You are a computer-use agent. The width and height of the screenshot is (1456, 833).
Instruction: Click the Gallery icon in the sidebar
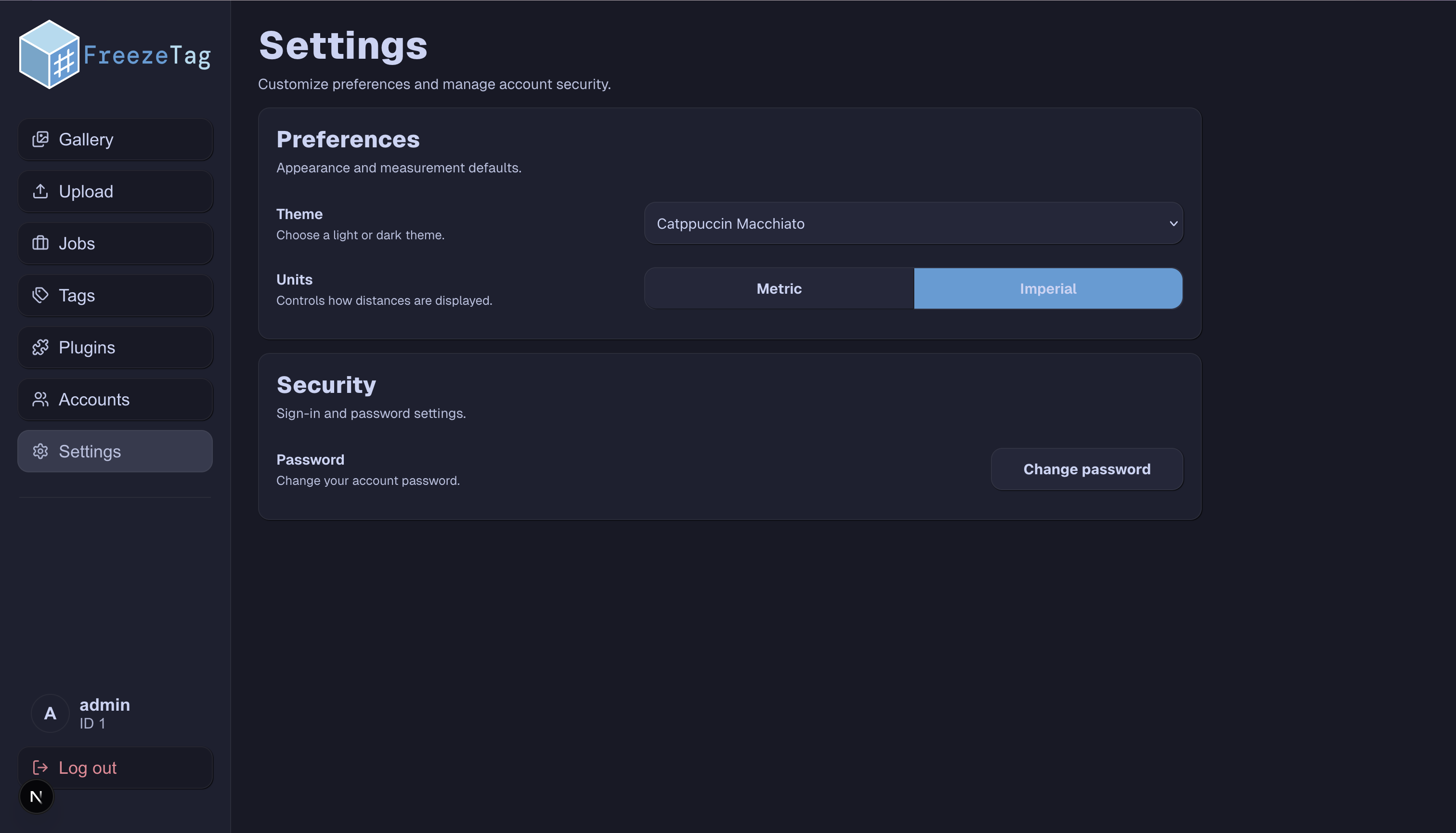pos(40,139)
